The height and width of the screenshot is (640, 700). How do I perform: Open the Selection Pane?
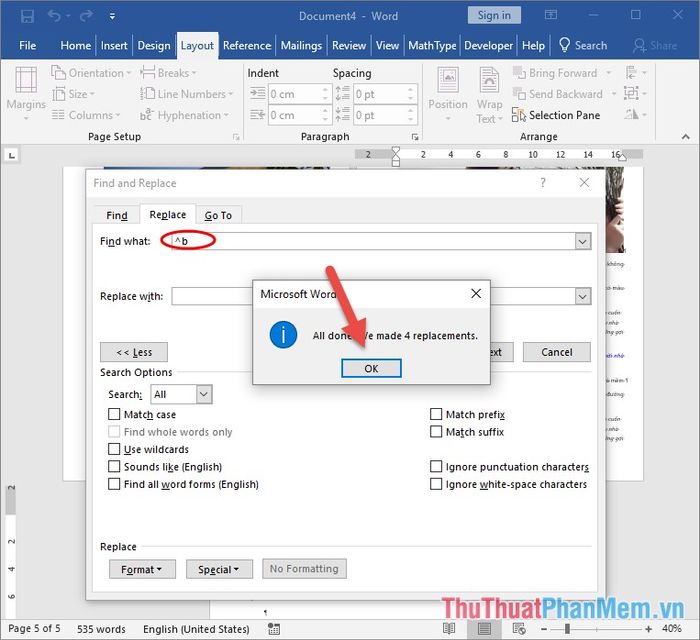[x=556, y=115]
